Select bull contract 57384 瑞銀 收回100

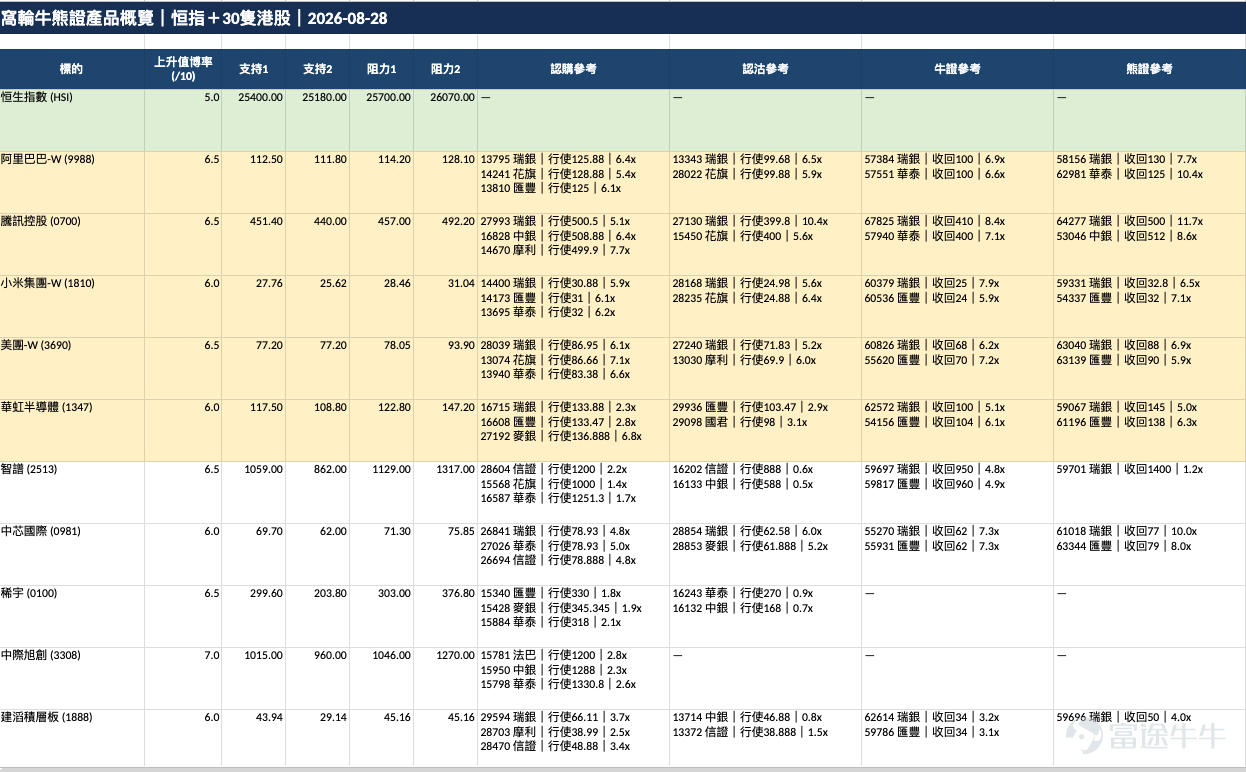click(934, 159)
